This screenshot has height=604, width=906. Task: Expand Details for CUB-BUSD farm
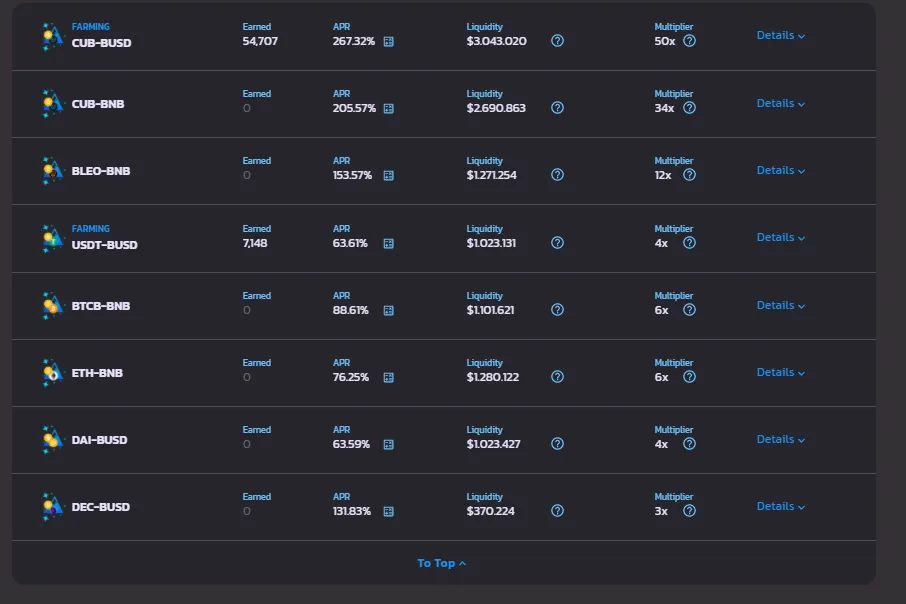pos(781,36)
